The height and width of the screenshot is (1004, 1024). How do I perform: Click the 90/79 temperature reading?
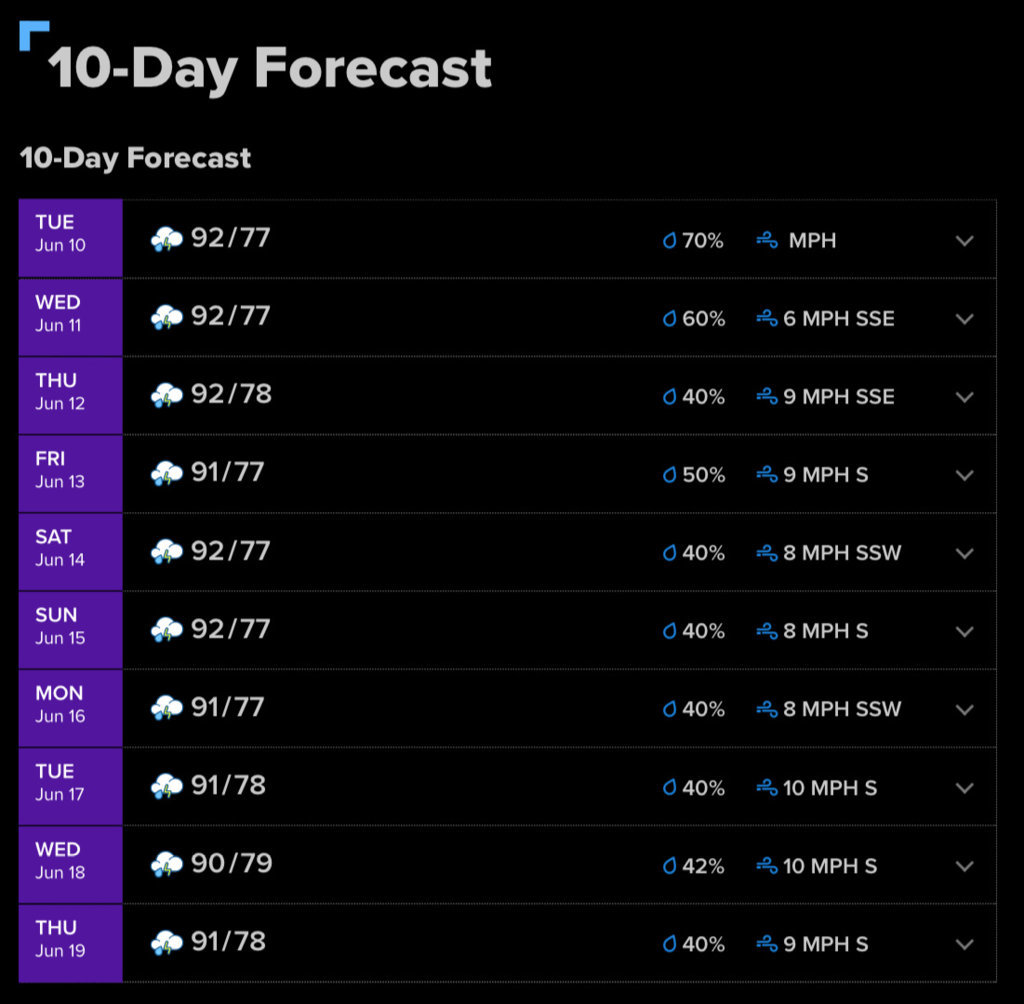click(231, 864)
